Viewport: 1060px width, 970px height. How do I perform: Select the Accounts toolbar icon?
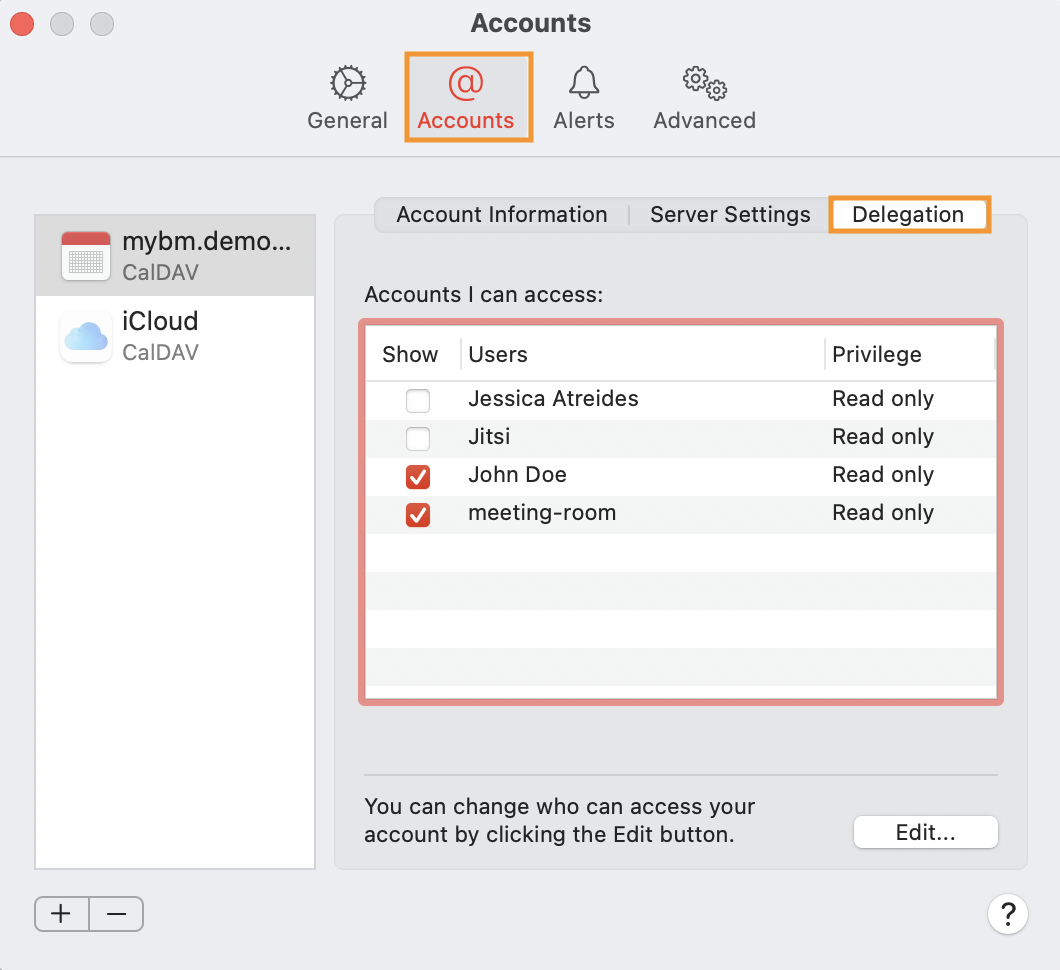pyautogui.click(x=466, y=98)
